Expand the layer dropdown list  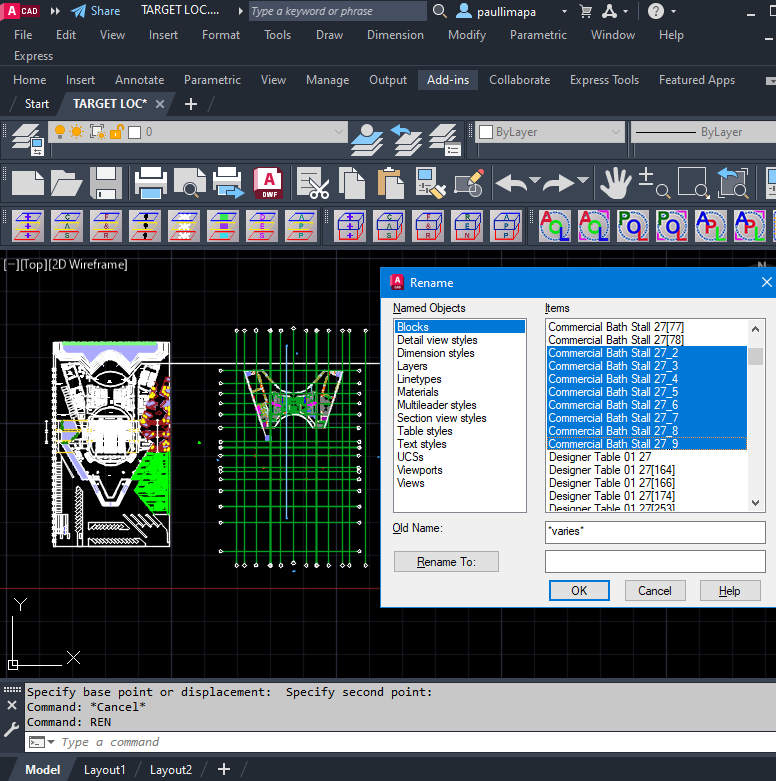tap(339, 132)
